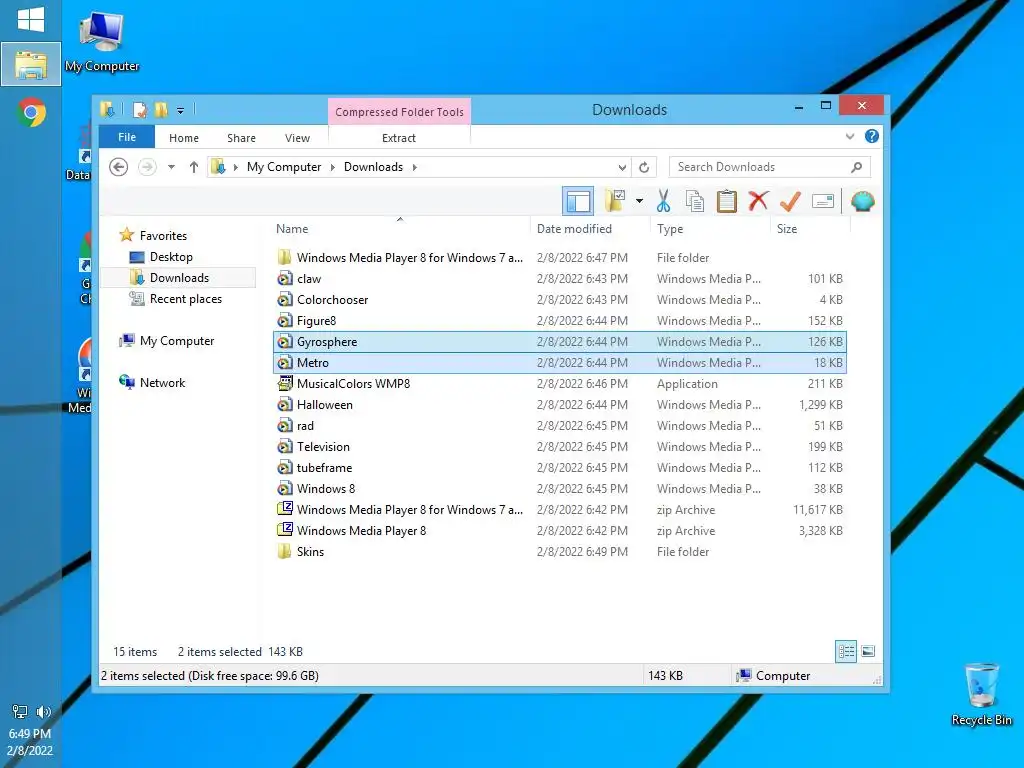The width and height of the screenshot is (1024, 768).
Task: Click the Properties icon in quick access toolbar
Action: [140, 110]
